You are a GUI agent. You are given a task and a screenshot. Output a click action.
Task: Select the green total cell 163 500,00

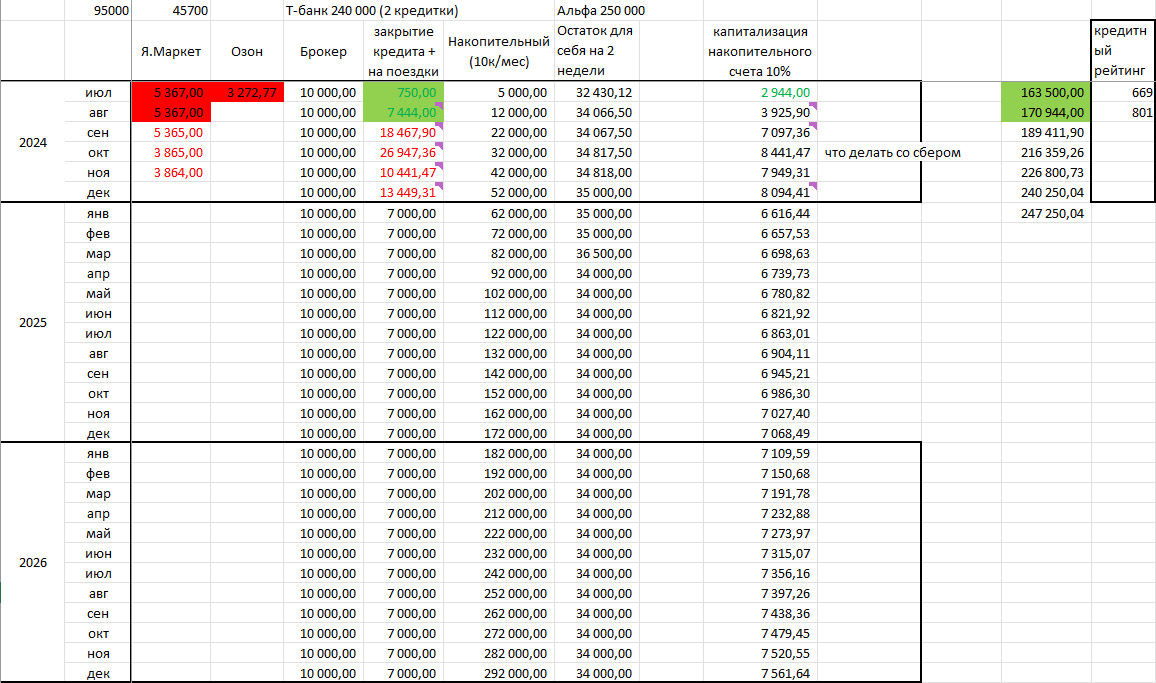coord(1046,92)
